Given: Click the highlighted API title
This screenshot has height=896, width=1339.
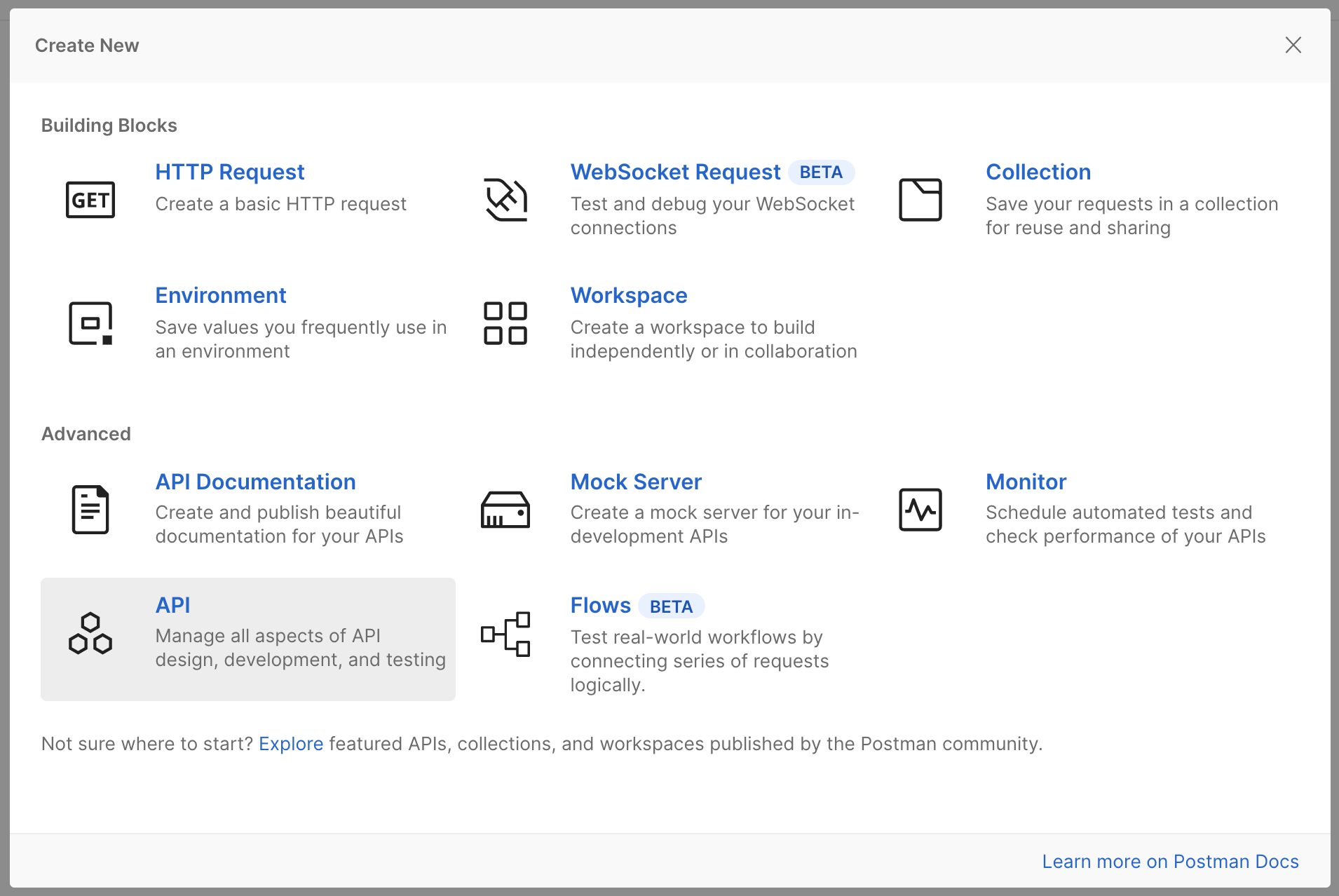Looking at the screenshot, I should pos(173,605).
